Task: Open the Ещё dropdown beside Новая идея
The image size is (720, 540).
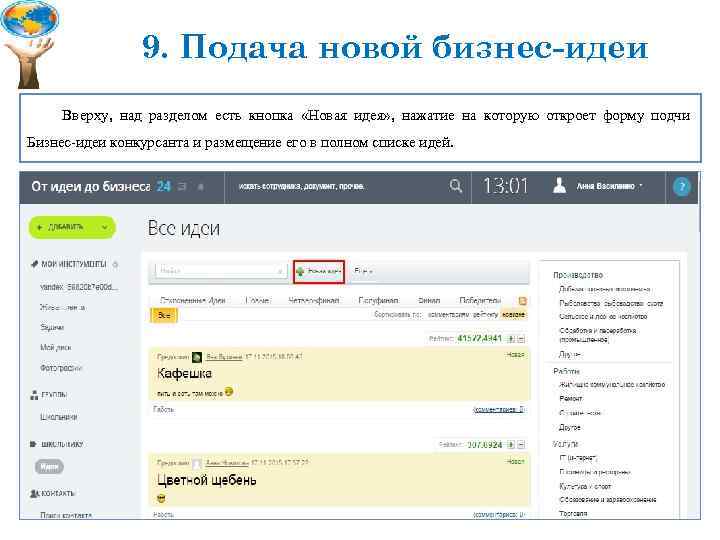Action: (363, 271)
